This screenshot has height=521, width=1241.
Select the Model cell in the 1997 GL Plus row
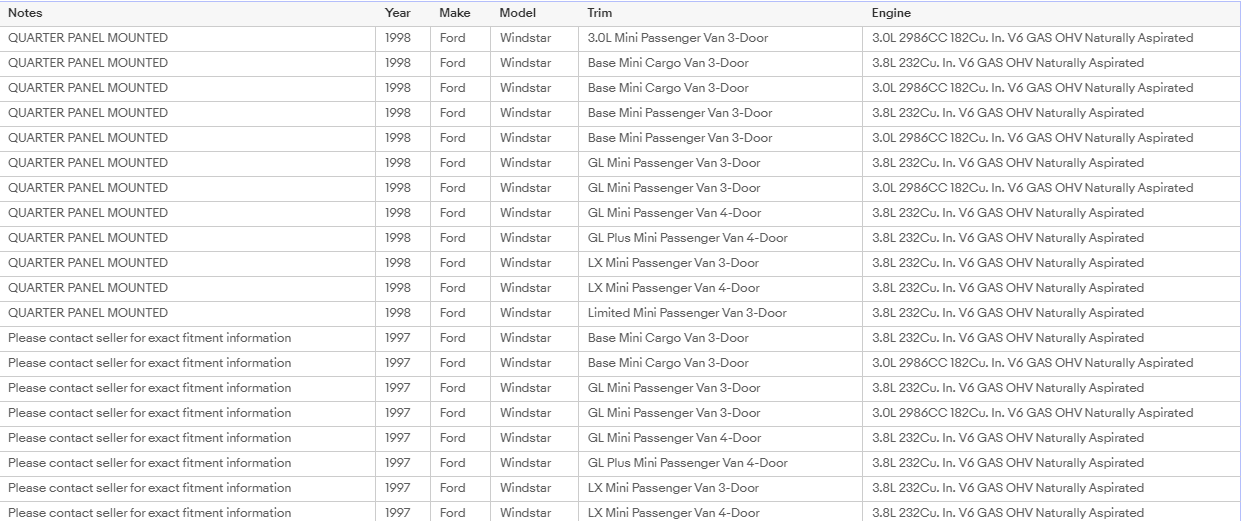[x=525, y=463]
